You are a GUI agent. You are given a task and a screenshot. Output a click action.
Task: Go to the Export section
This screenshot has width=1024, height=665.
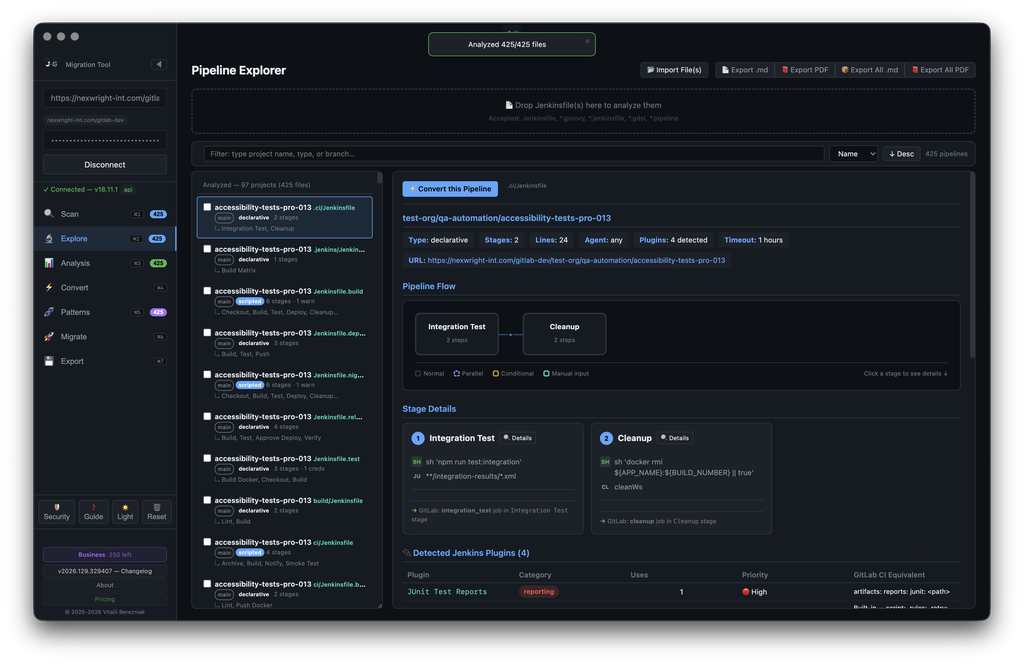tap(104, 361)
